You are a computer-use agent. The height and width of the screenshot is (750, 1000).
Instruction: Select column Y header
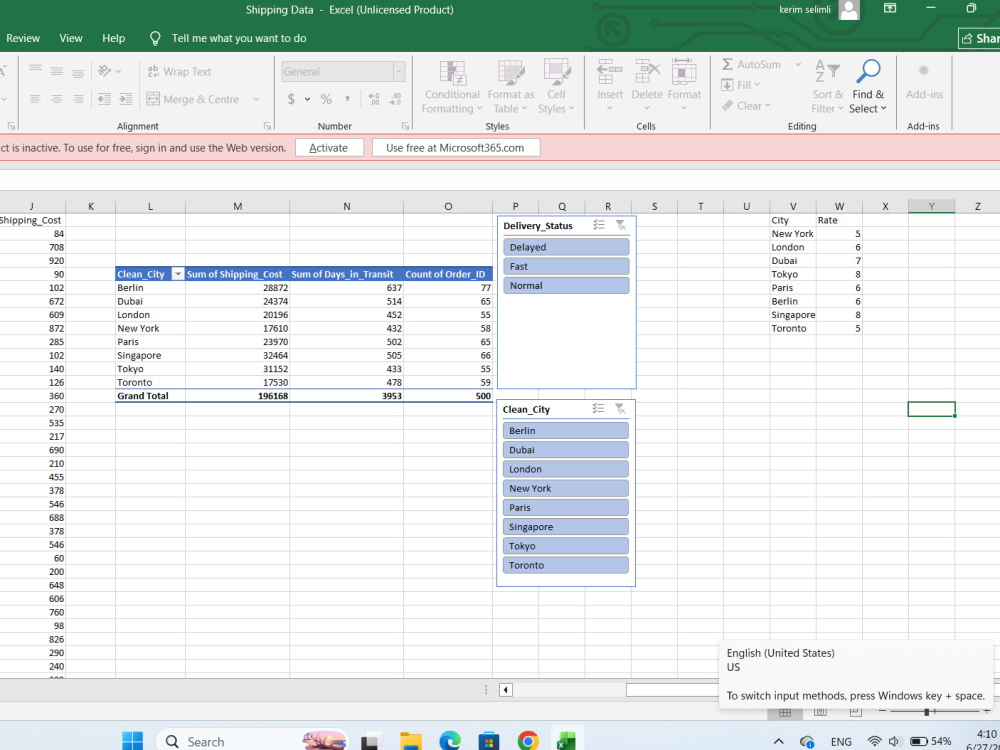click(932, 206)
